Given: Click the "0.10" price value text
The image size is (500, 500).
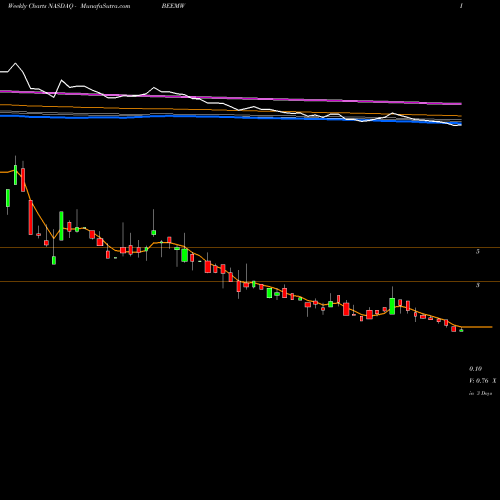Looking at the screenshot, I should 475,369.
